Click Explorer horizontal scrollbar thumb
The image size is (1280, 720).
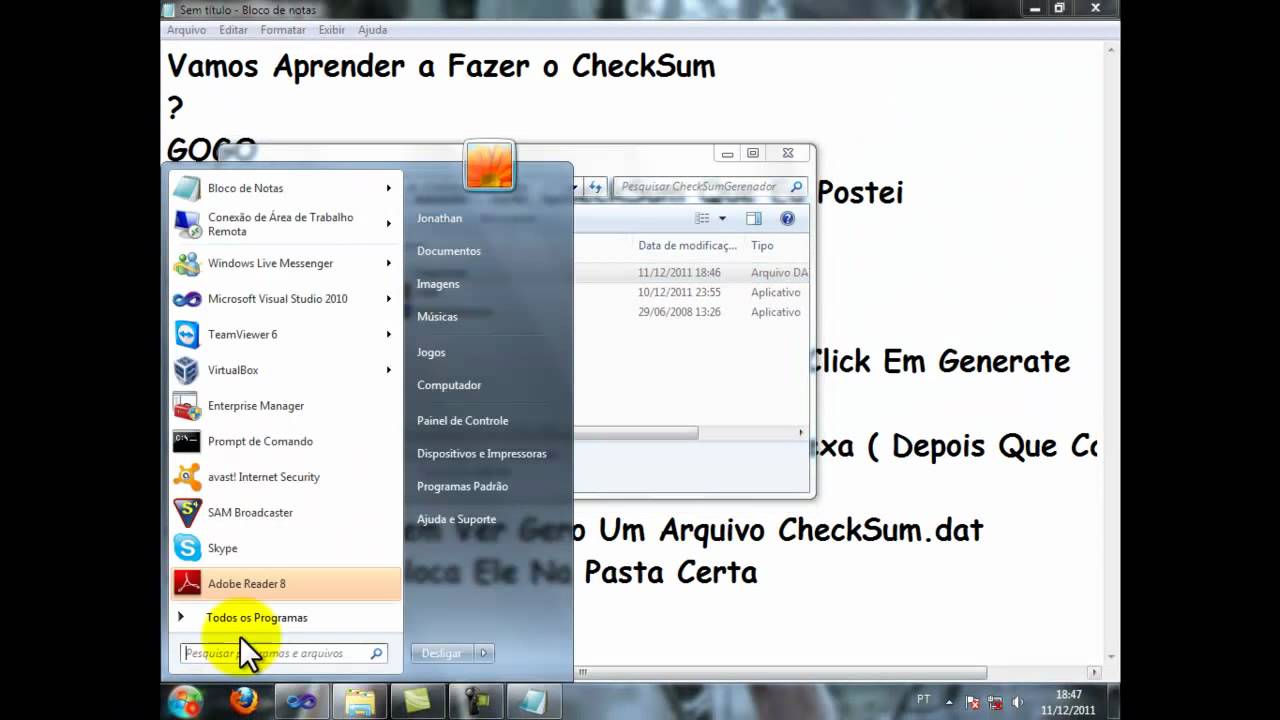(636, 433)
